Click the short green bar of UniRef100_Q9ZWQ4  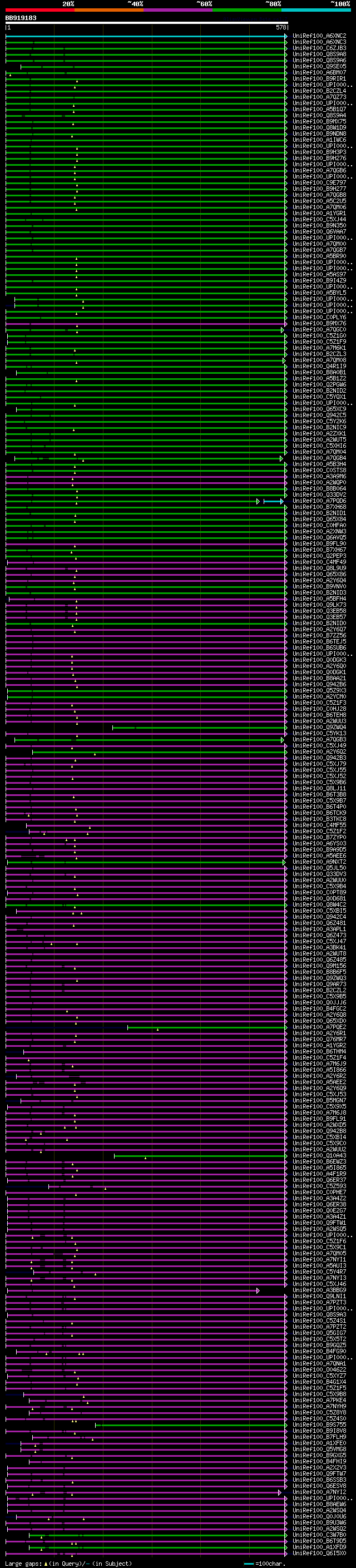(200, 728)
